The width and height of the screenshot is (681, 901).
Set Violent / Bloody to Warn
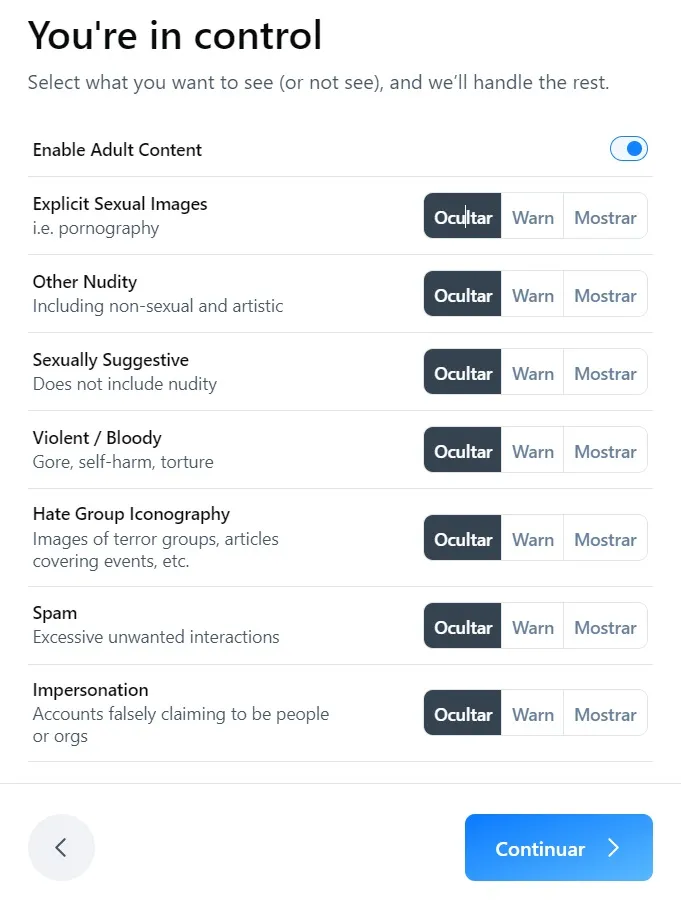(532, 451)
